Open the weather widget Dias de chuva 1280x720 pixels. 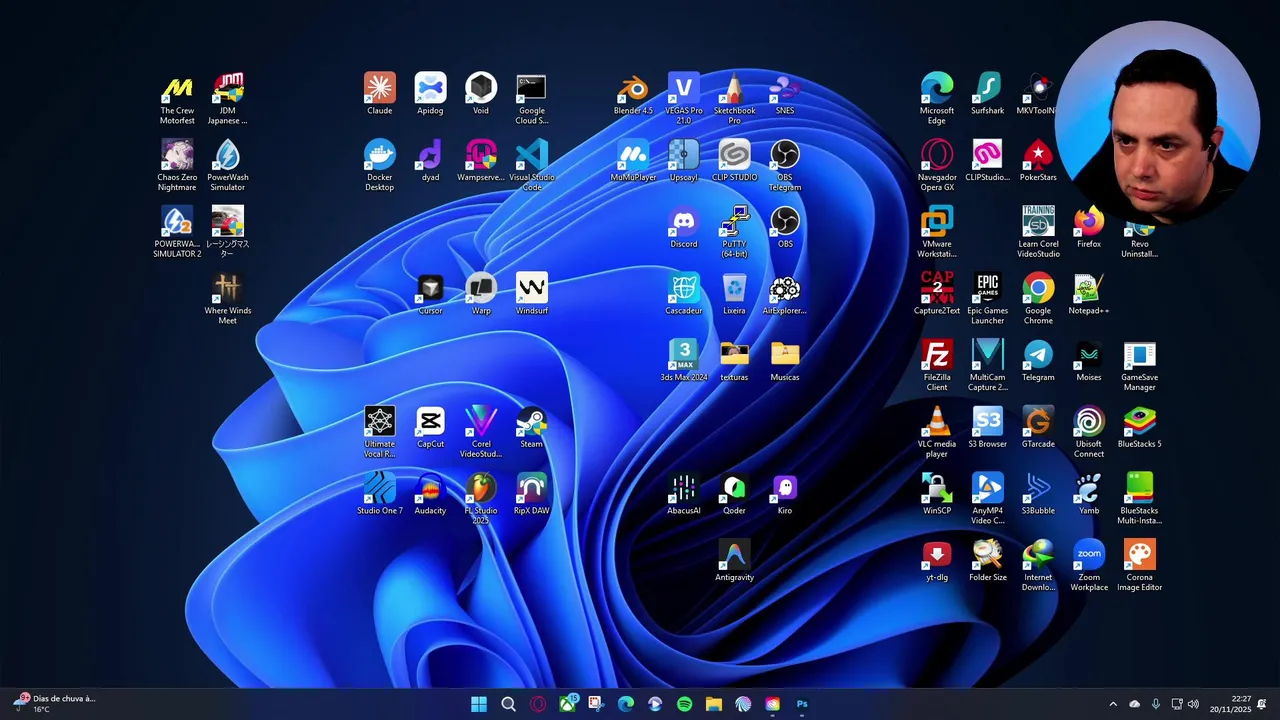[55, 704]
